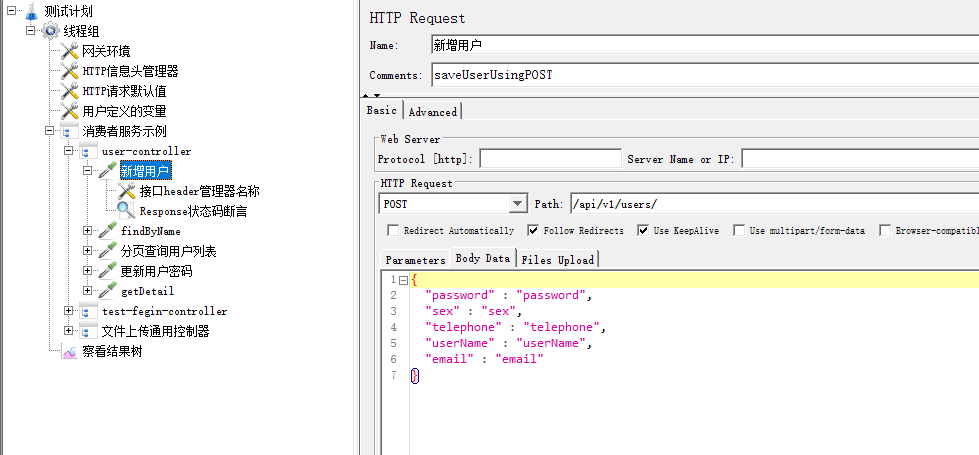Collapse the 消费者服务示例 node

tap(50, 131)
